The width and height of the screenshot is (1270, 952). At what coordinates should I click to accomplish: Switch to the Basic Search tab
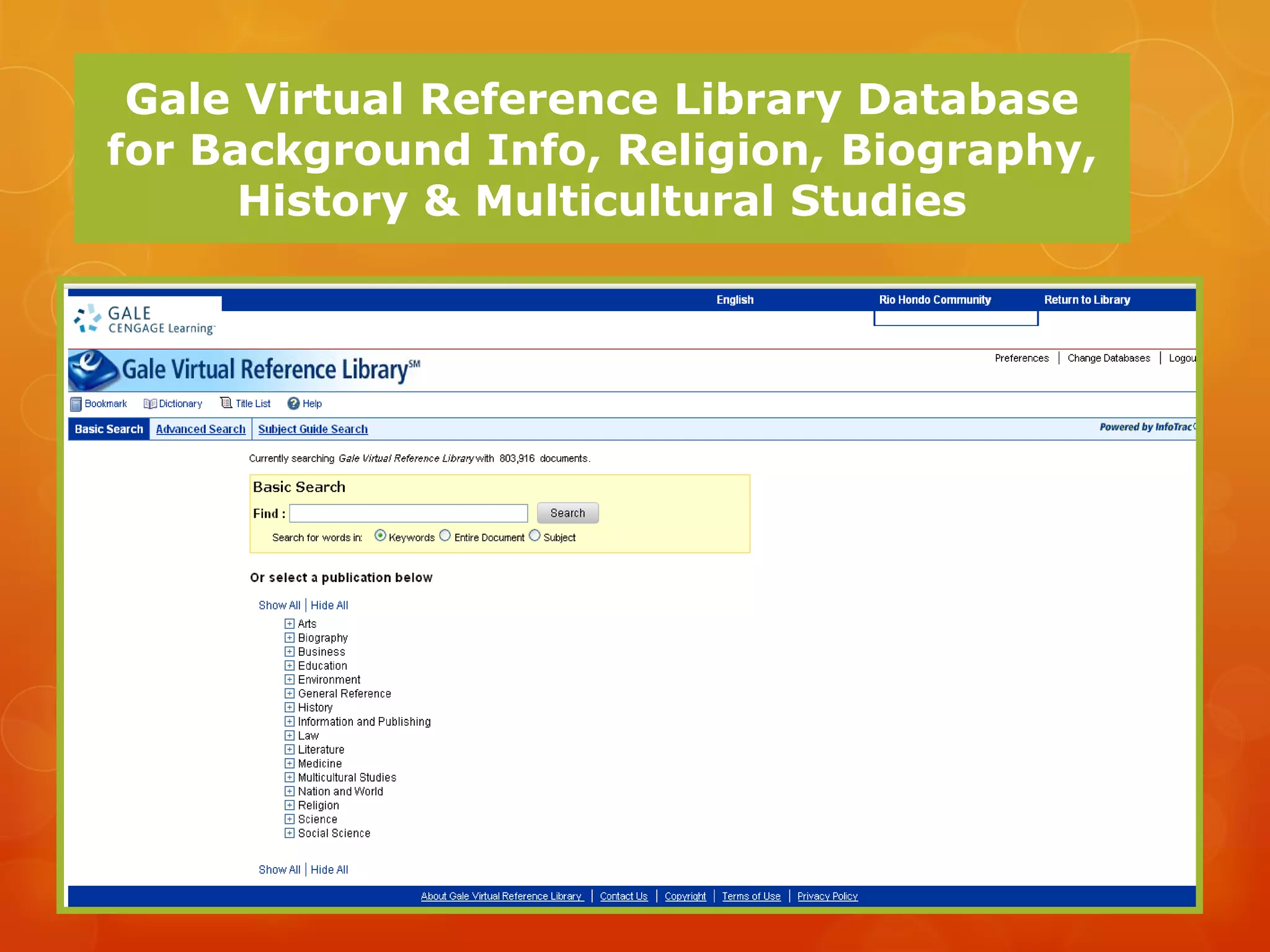point(109,429)
